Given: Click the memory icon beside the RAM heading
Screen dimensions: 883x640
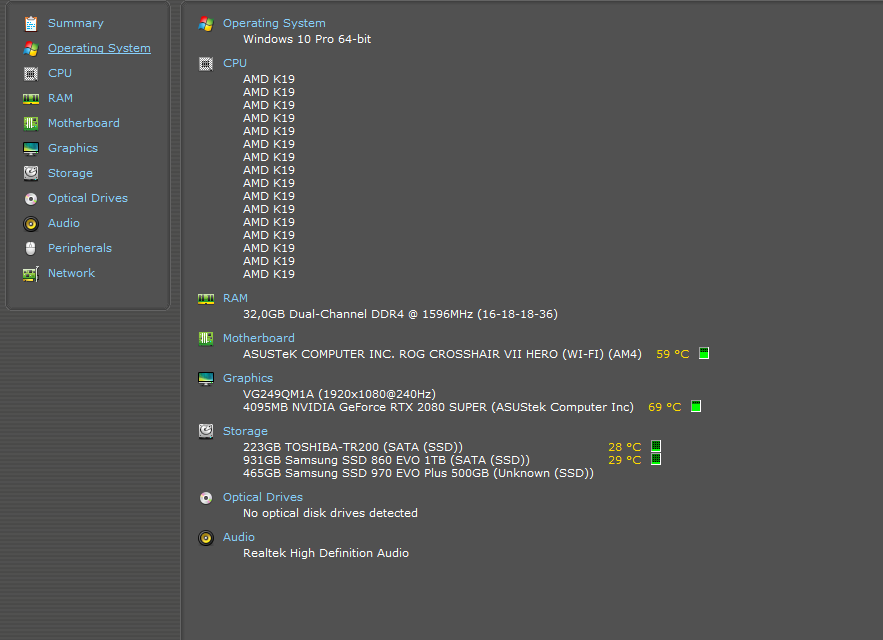Looking at the screenshot, I should [206, 299].
